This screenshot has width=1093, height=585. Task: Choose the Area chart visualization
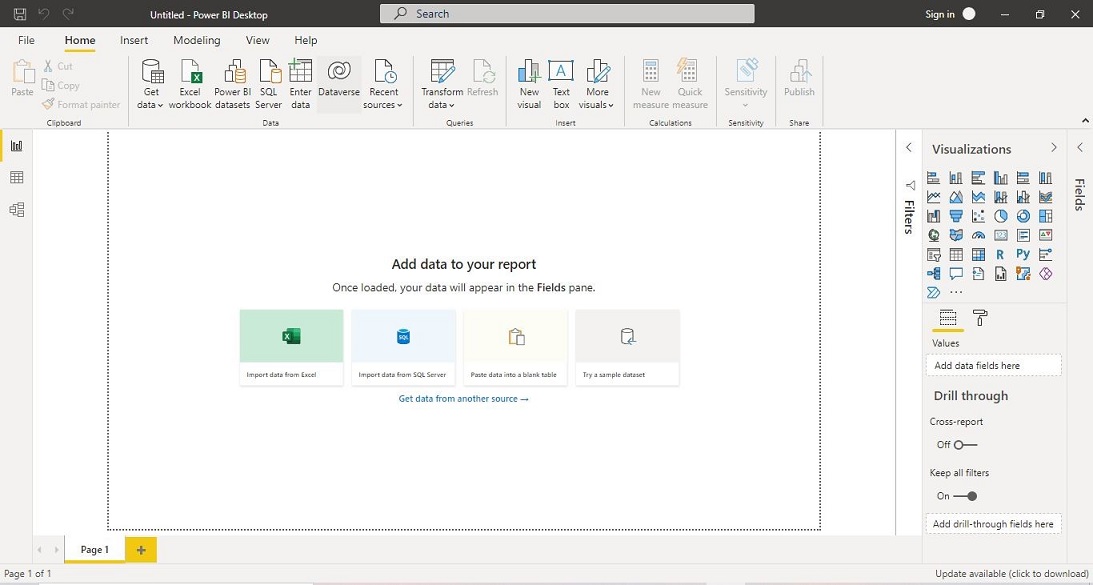(956, 197)
